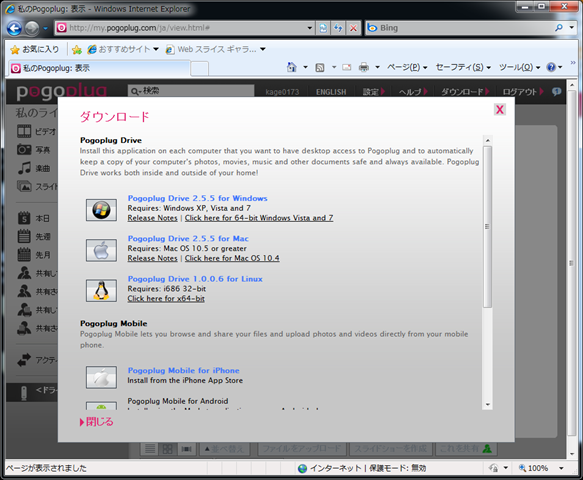Click the stop loading X icon
Viewport: 583px width, 480px height.
354,28
